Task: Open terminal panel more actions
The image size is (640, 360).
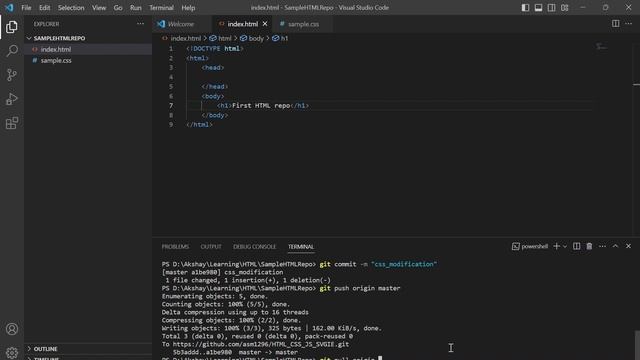Action: 602,246
